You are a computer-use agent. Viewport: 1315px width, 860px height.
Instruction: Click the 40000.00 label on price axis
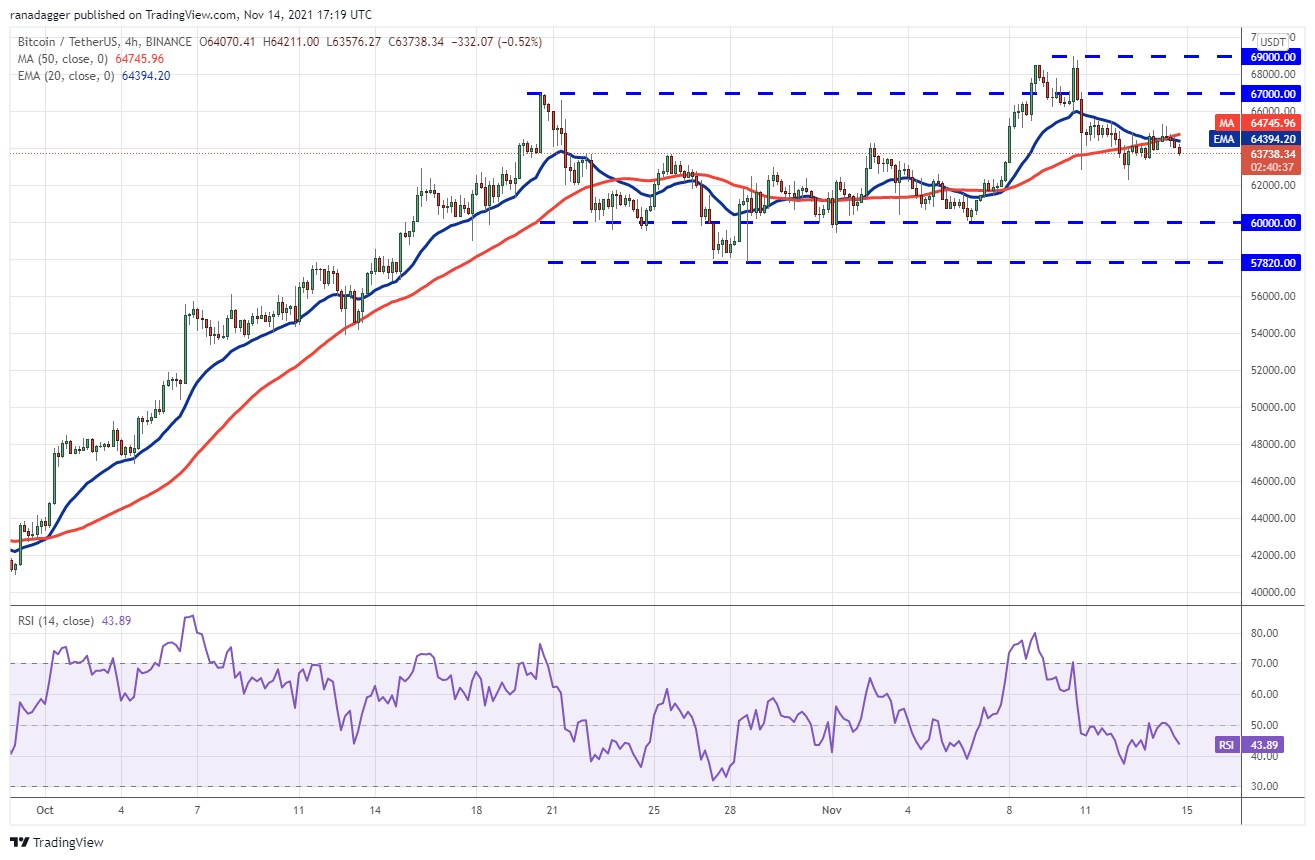point(1272,593)
